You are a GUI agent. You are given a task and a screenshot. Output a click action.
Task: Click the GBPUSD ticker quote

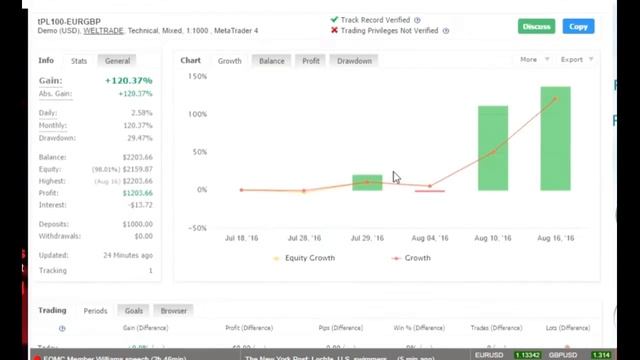[580, 356]
